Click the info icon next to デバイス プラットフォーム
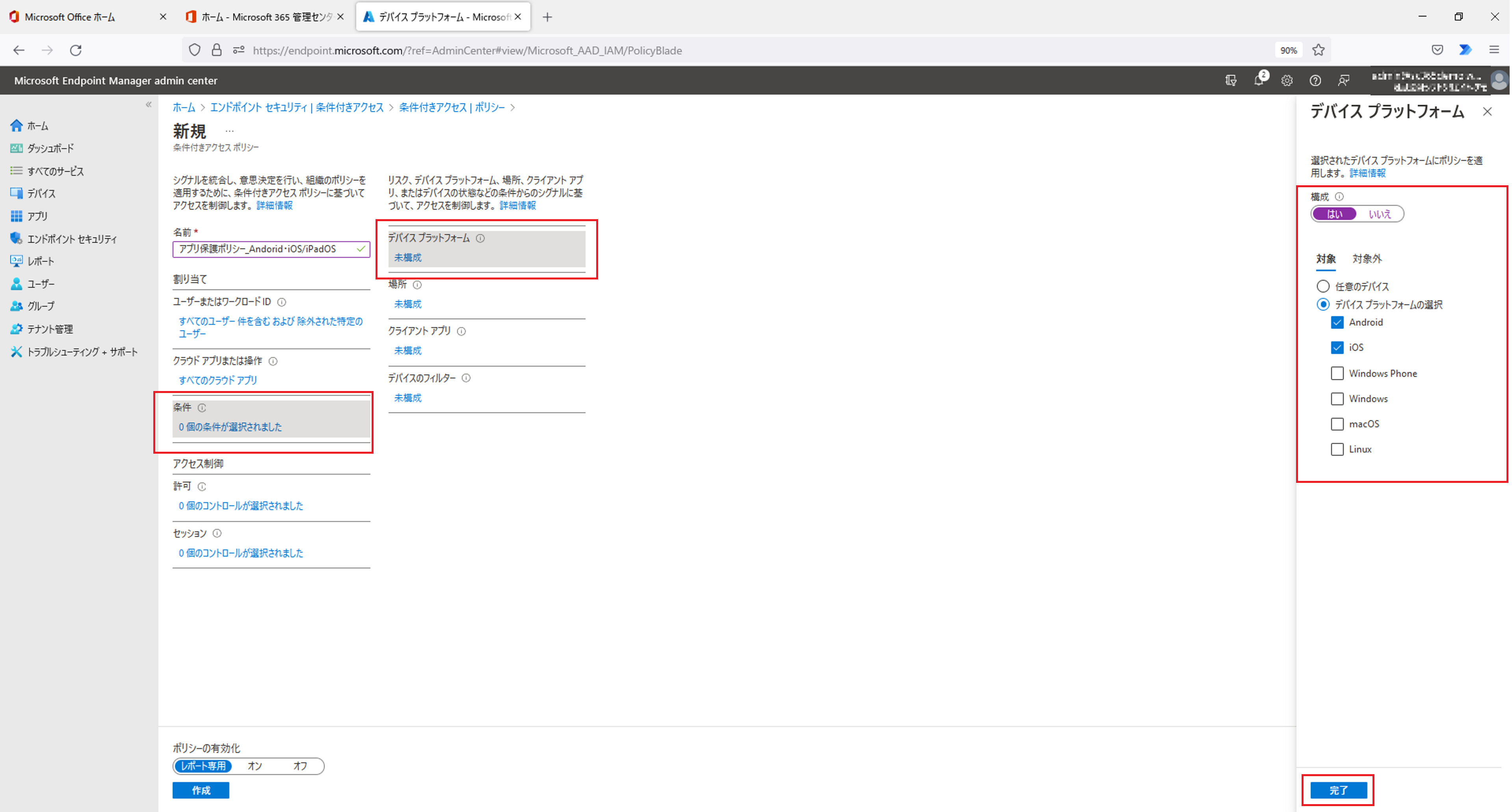 (x=480, y=238)
